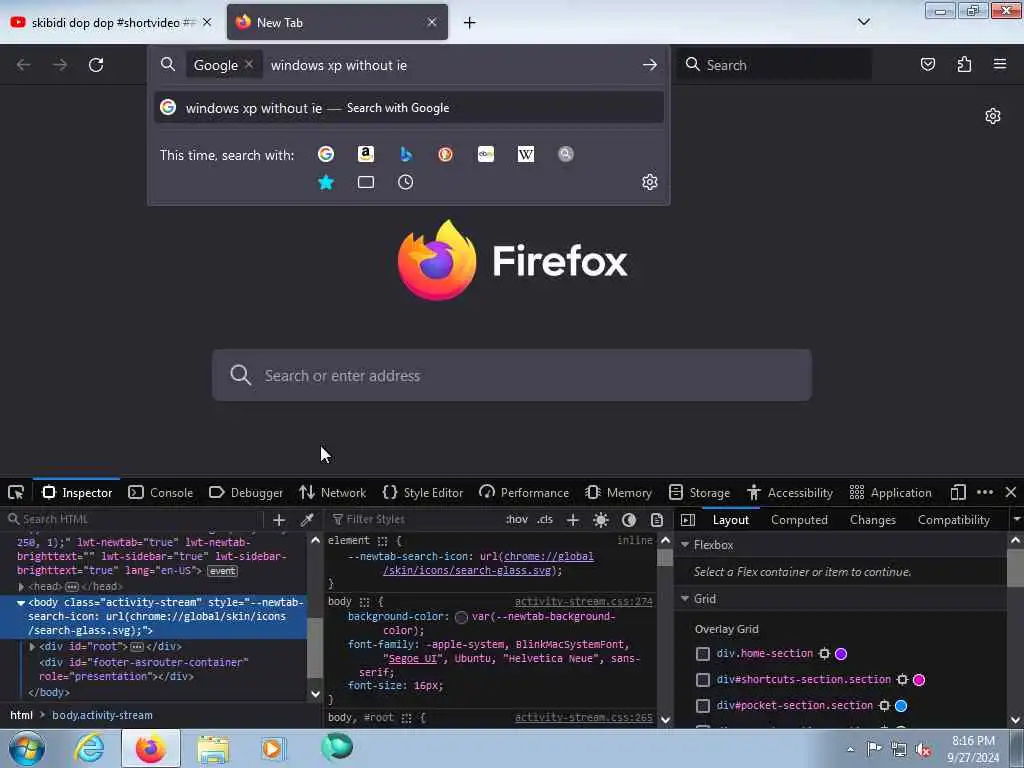Select the 'windows xp without ie' Google suggestion
The image size is (1024, 768).
[409, 108]
